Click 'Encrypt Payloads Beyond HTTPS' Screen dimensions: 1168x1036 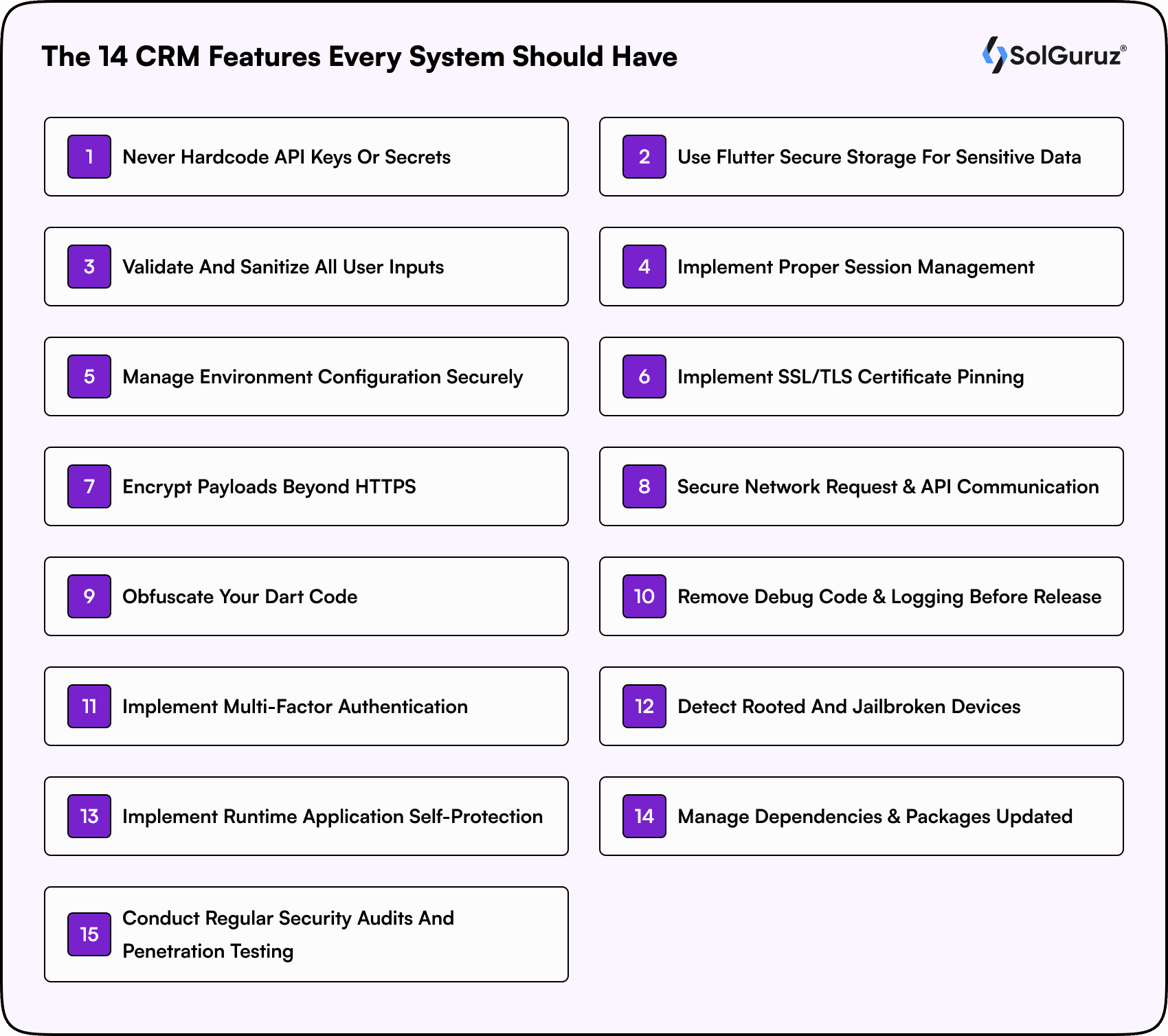coord(306,486)
